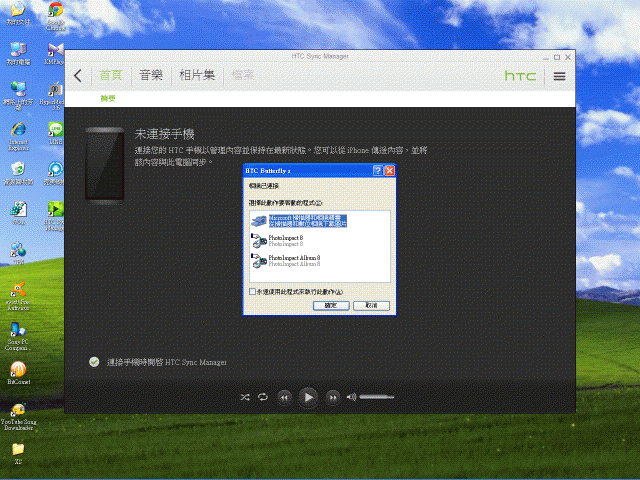Select the green 摘要 sub-tab
The image size is (640, 480).
(108, 98)
